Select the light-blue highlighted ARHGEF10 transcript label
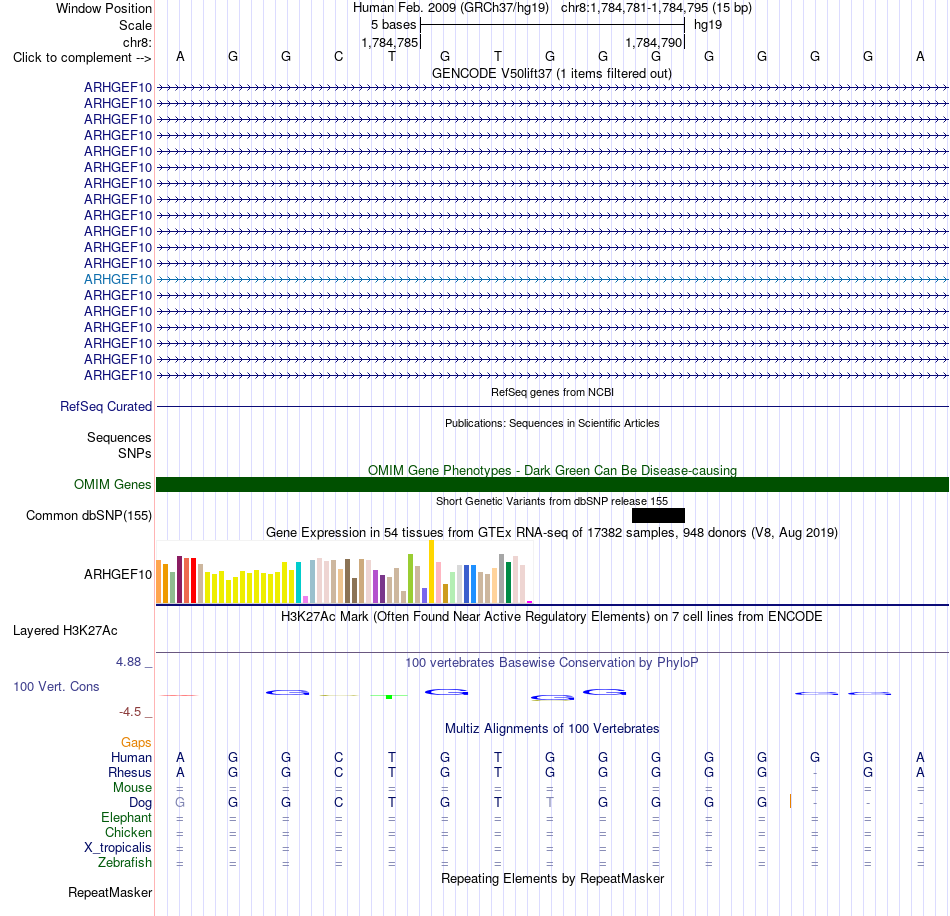950x916 pixels. point(118,279)
